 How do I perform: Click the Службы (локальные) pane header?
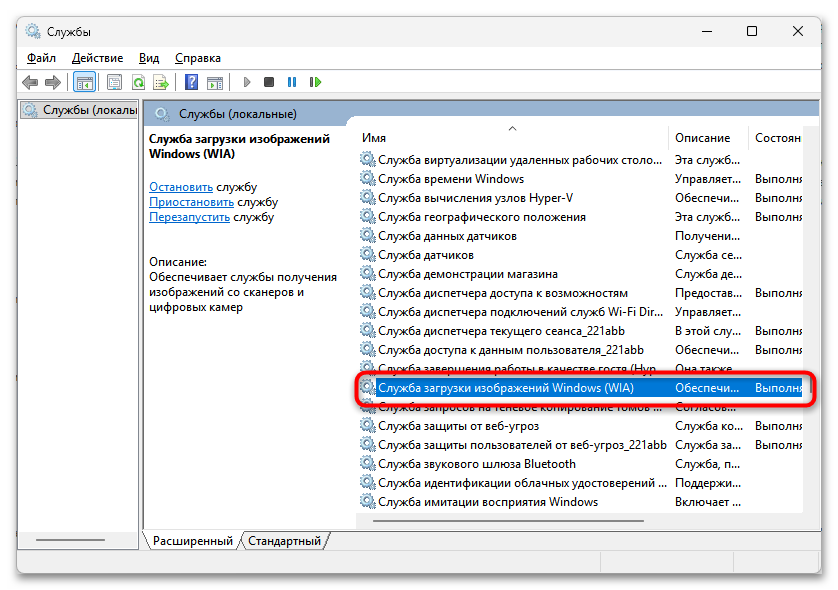pos(237,114)
